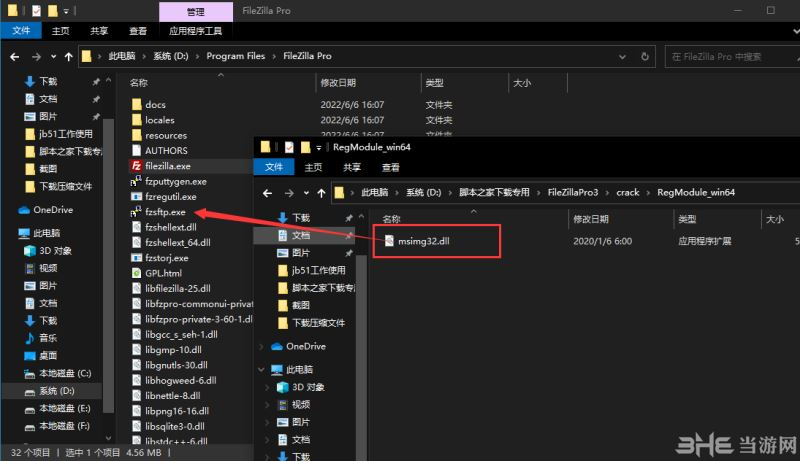Screen dimensions: 800x461
Task: Expand 此电脑 node in RegModule_win64 navigation pane
Action: pyautogui.click(x=261, y=369)
